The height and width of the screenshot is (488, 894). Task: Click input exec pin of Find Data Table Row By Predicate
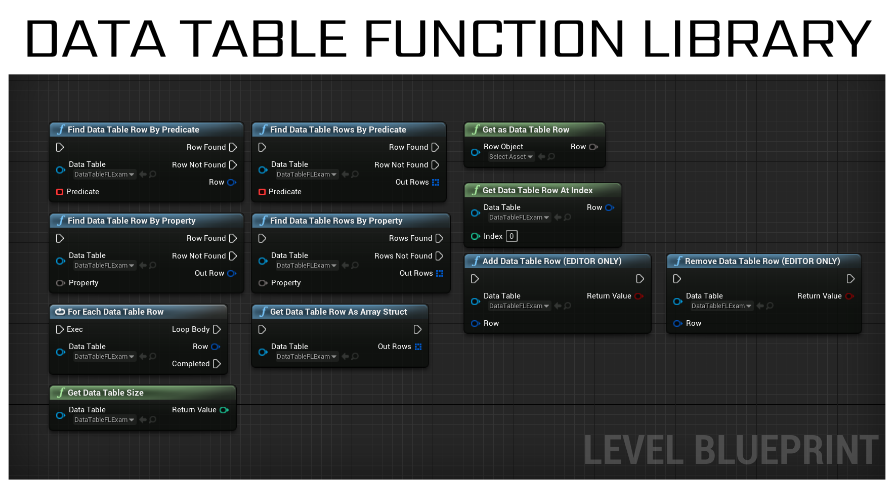point(60,147)
